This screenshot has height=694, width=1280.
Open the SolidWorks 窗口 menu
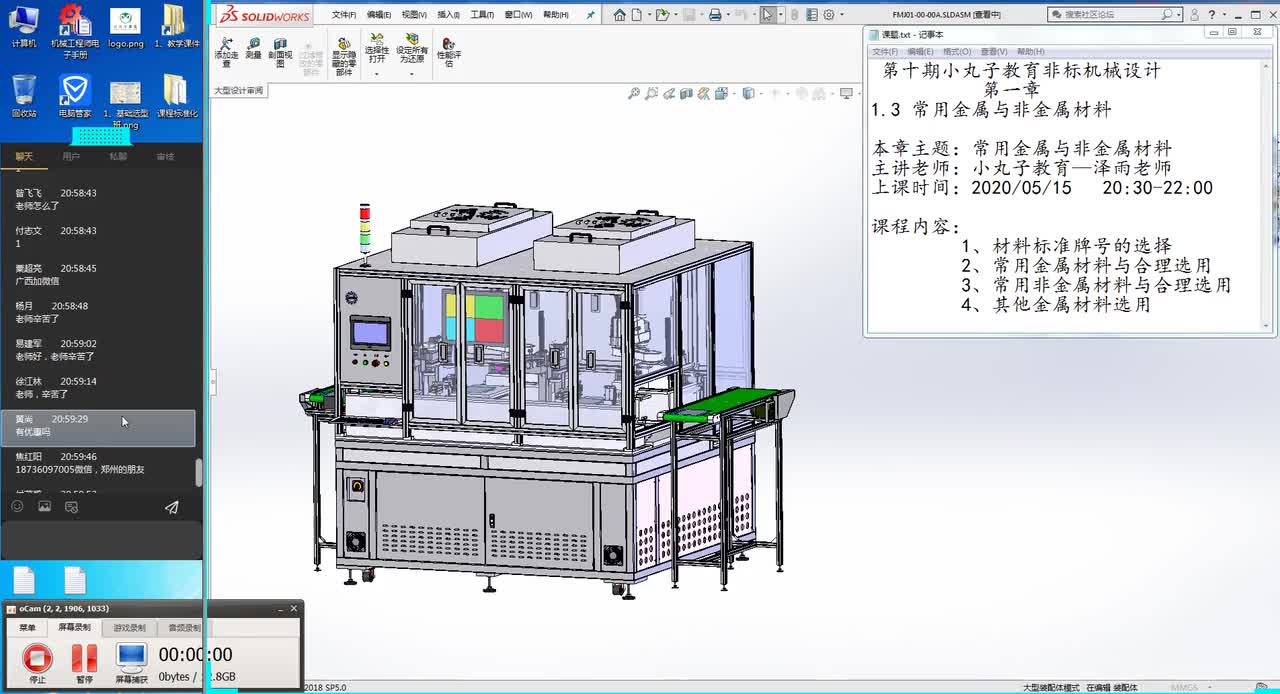click(x=518, y=15)
